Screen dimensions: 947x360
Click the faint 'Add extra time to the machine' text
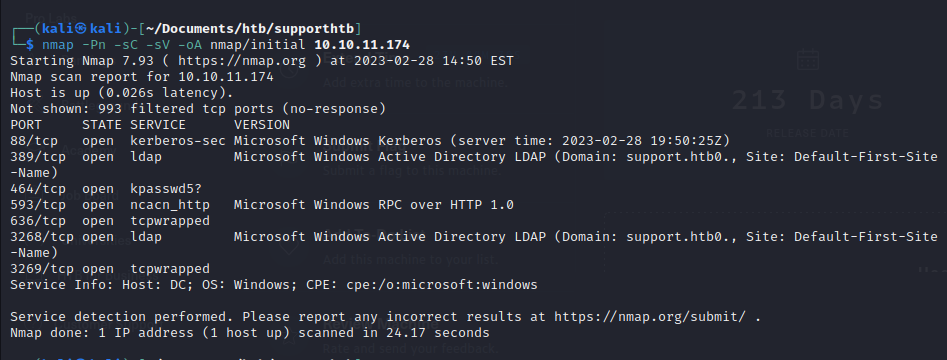pos(415,83)
